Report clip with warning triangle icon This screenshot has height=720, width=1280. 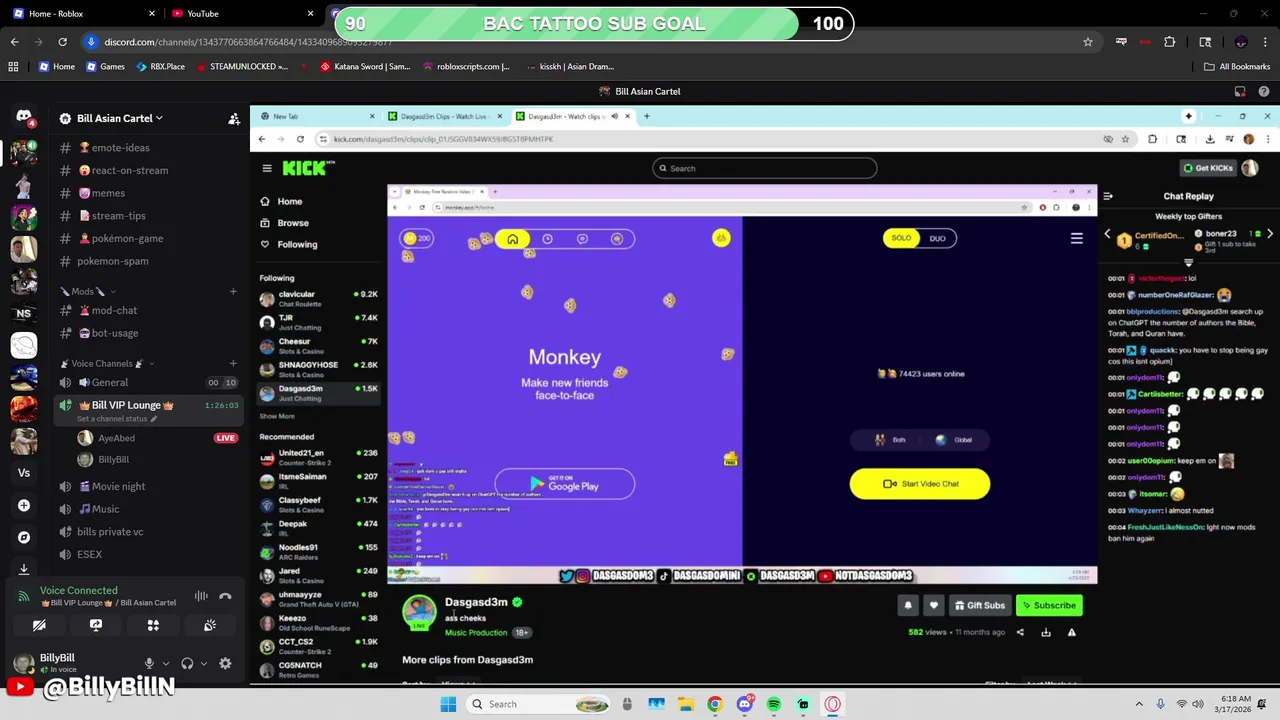pos(1072,632)
